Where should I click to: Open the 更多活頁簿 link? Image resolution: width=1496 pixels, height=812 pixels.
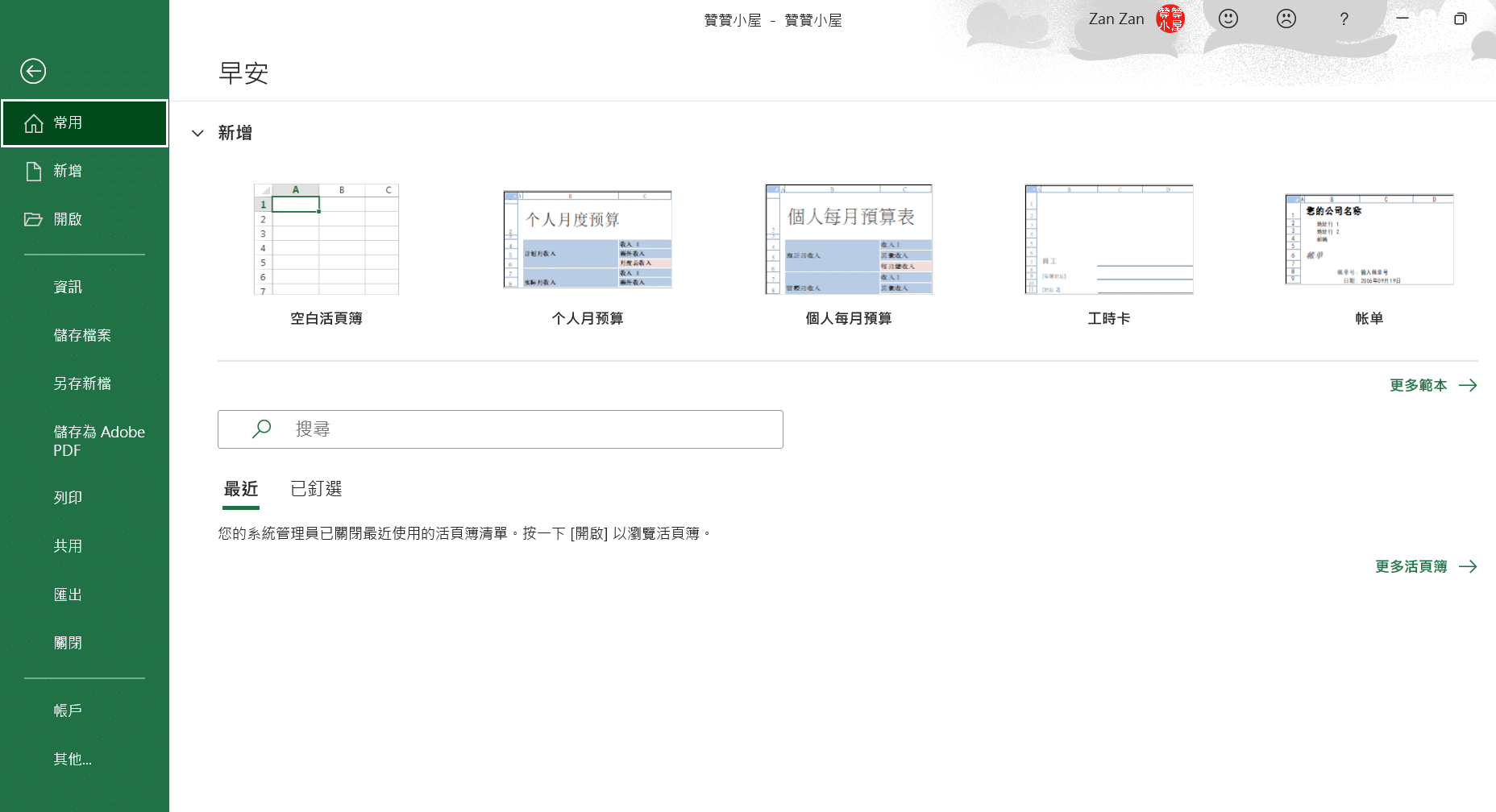click(1411, 566)
